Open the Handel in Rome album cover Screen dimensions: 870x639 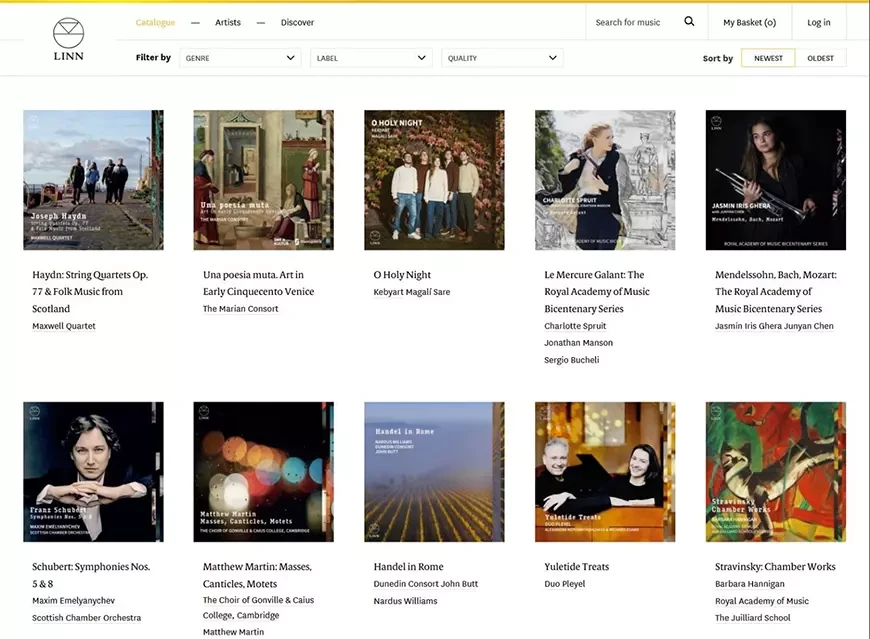coord(434,472)
